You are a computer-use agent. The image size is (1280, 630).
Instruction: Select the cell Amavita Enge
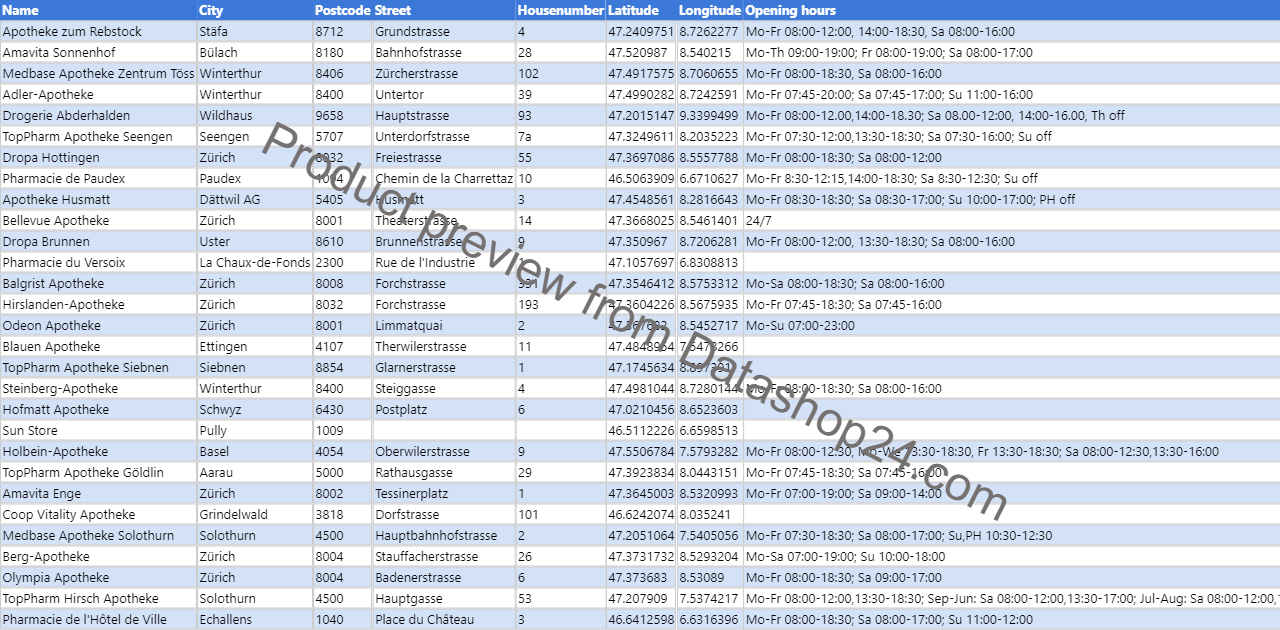pos(98,494)
